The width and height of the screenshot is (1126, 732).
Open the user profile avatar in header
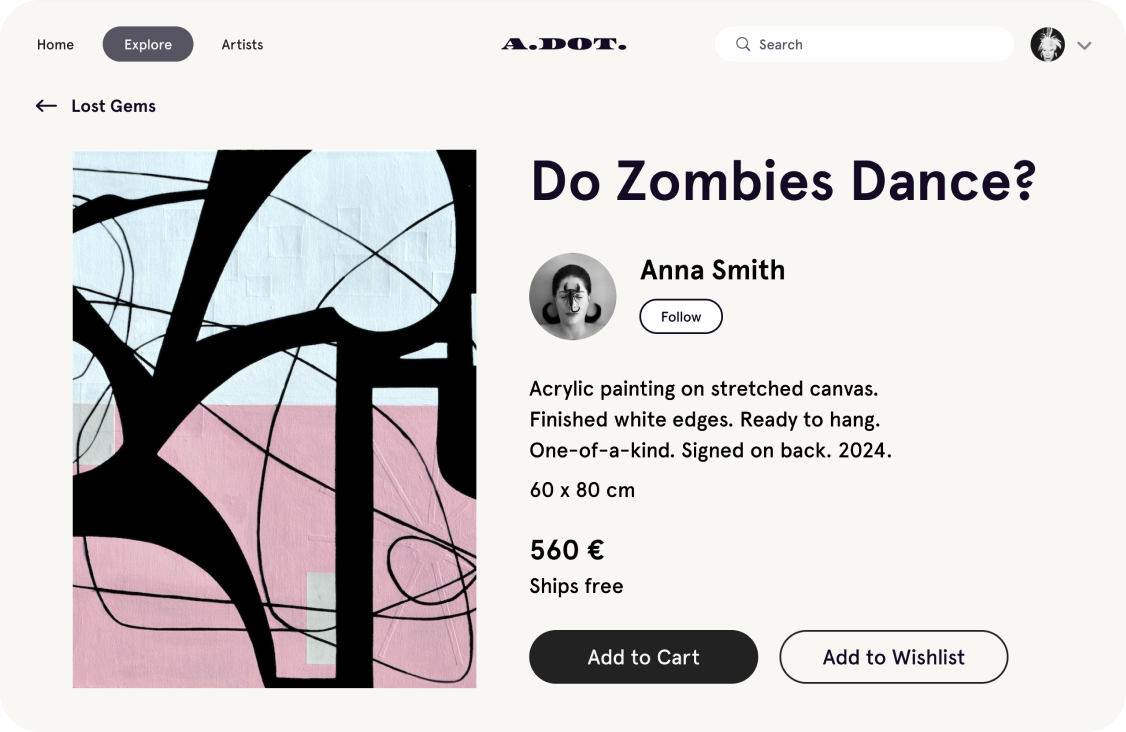1047,44
